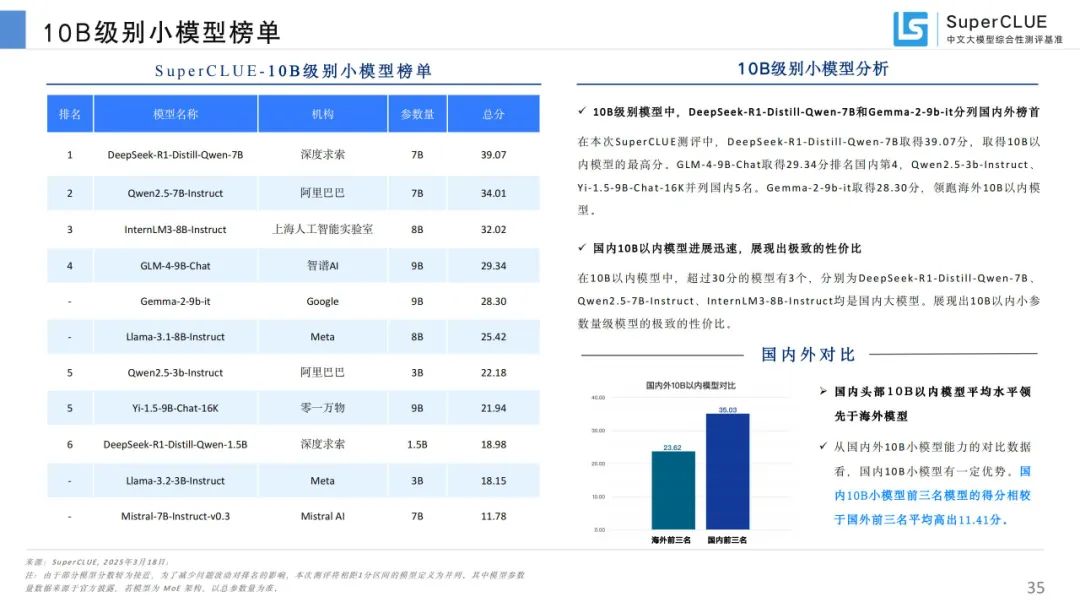Click the heading 国内10B以内模型进展迅速

coord(727,249)
